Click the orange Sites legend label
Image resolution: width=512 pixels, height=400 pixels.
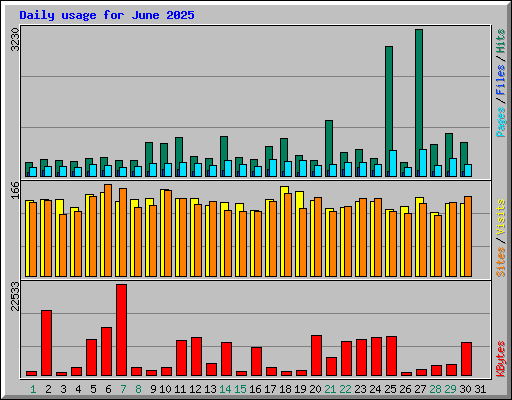tap(501, 262)
